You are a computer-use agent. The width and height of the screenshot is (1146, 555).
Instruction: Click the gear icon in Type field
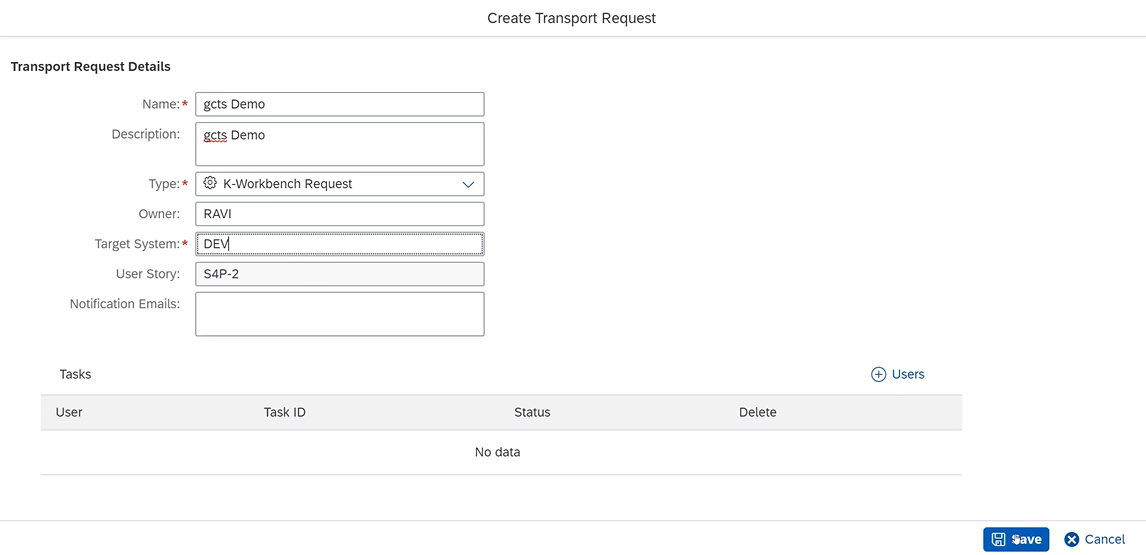pyautogui.click(x=210, y=184)
